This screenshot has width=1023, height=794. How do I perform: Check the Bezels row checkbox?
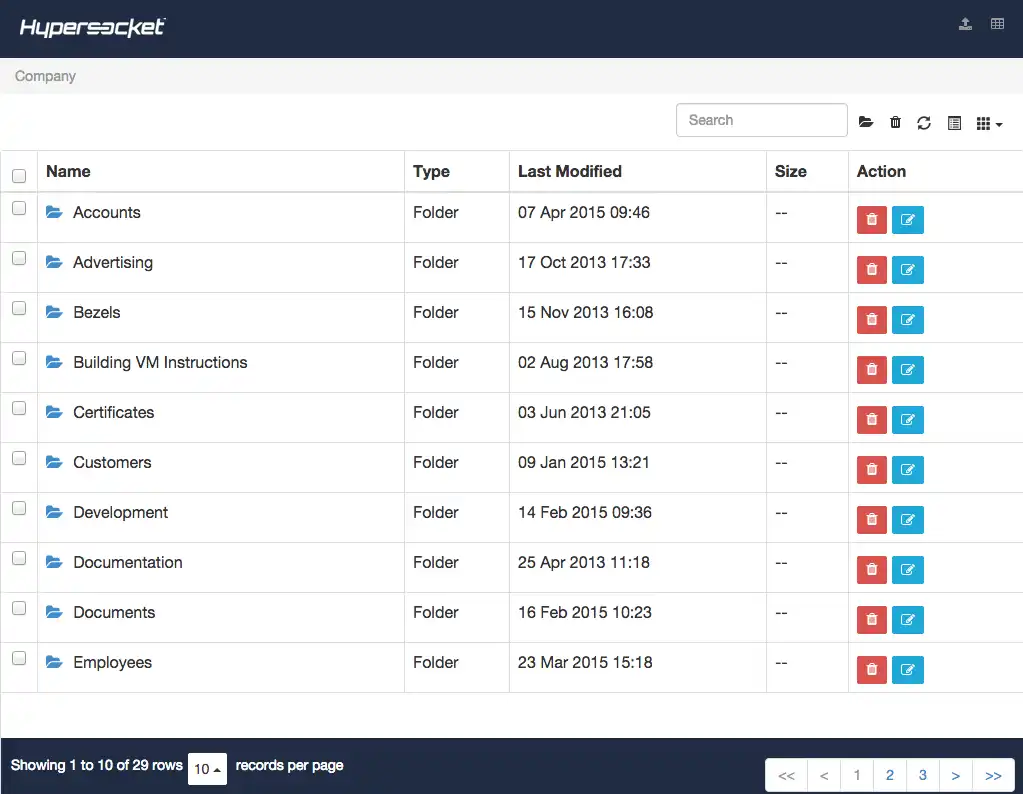tap(19, 308)
